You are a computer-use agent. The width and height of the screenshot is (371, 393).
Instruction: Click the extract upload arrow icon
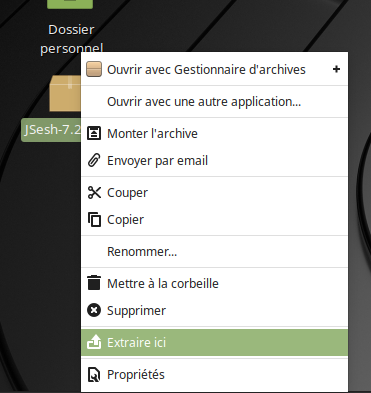point(94,342)
